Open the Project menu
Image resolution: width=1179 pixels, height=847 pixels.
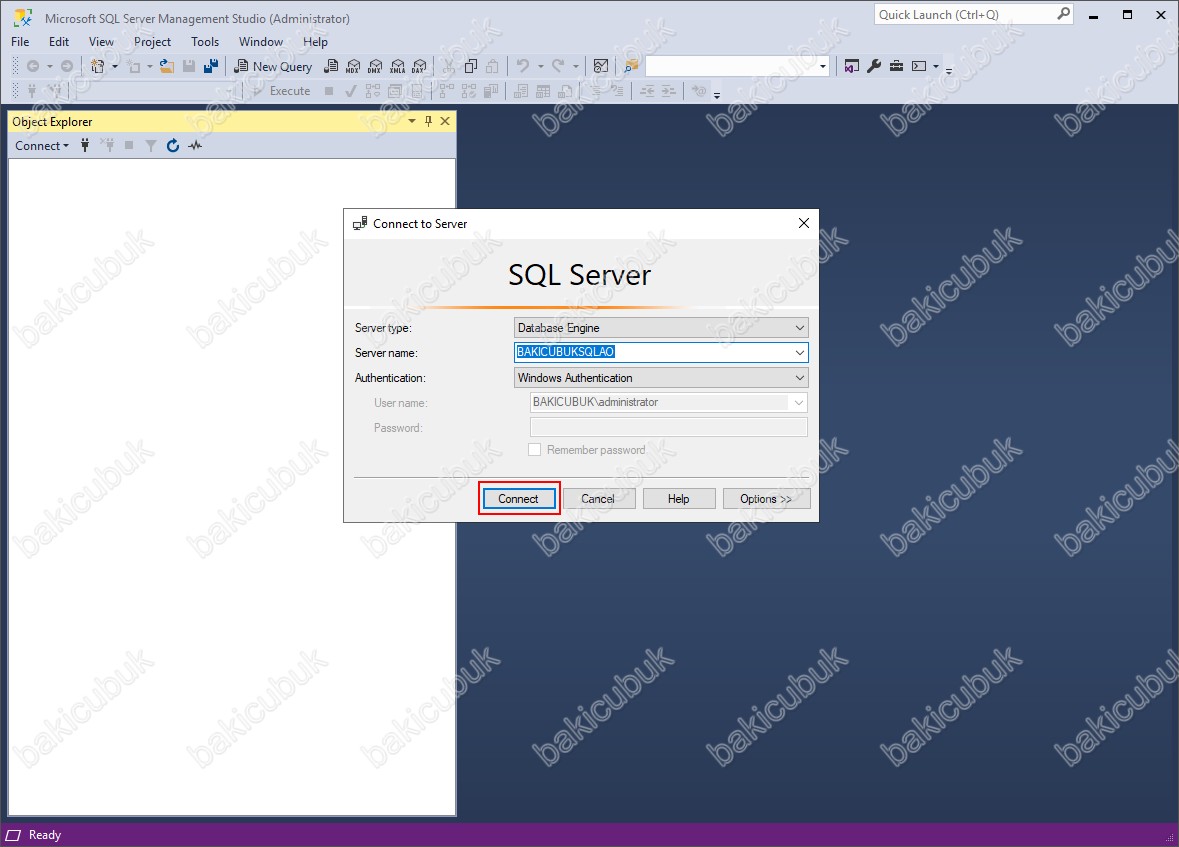point(153,41)
